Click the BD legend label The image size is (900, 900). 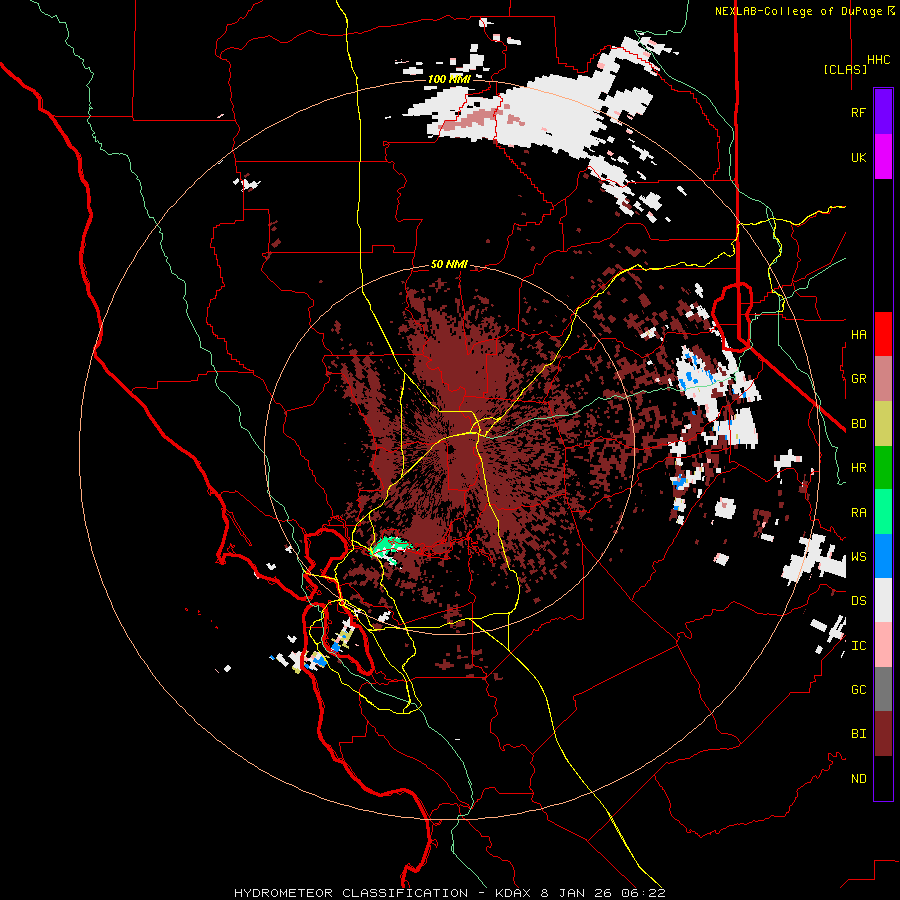[858, 424]
